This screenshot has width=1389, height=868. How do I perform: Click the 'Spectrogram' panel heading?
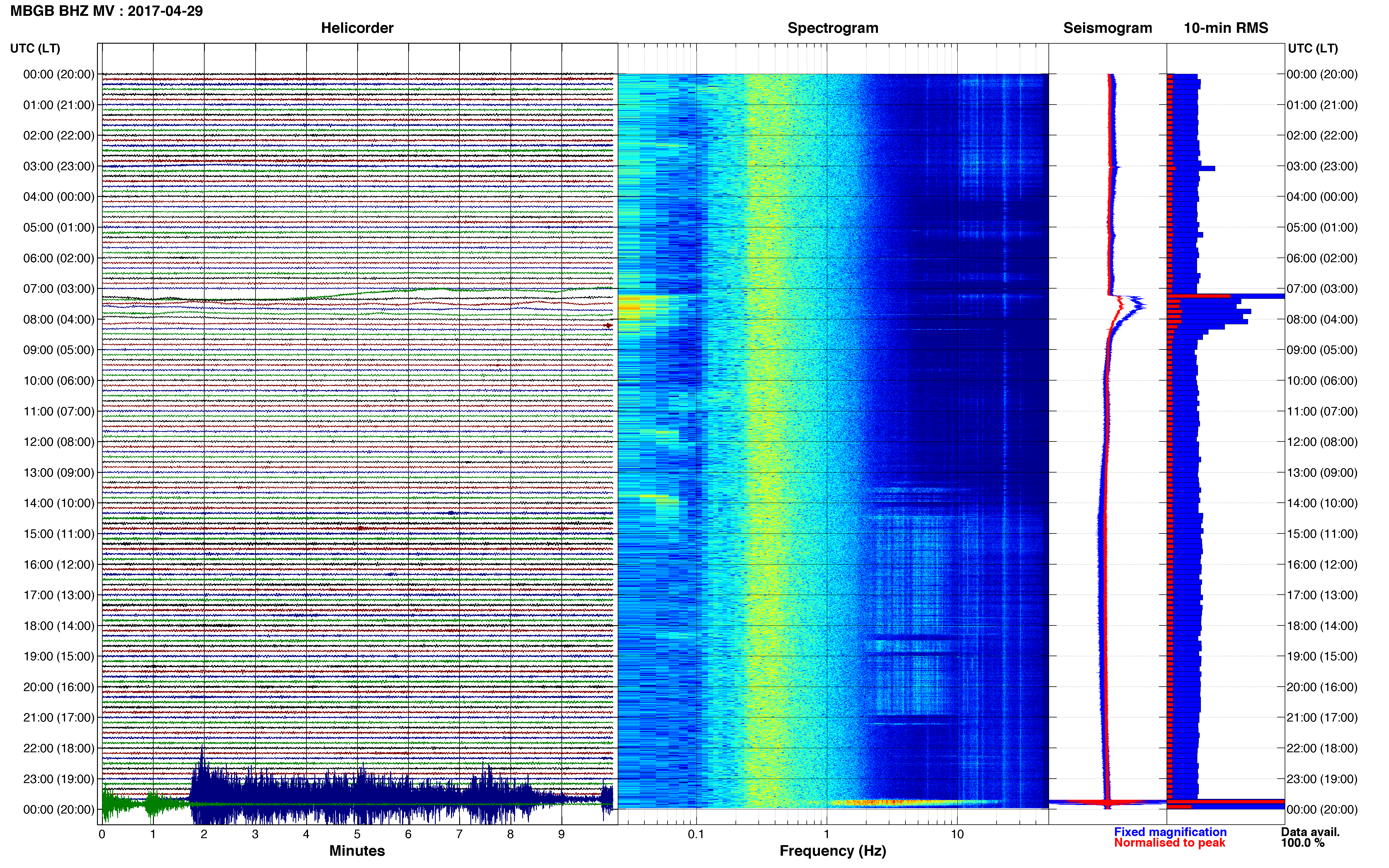[x=833, y=28]
